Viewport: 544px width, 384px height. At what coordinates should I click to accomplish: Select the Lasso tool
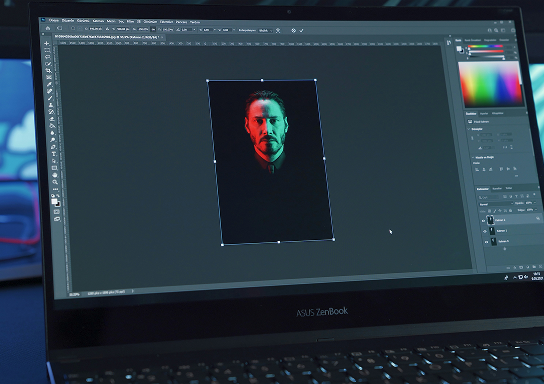point(48,57)
